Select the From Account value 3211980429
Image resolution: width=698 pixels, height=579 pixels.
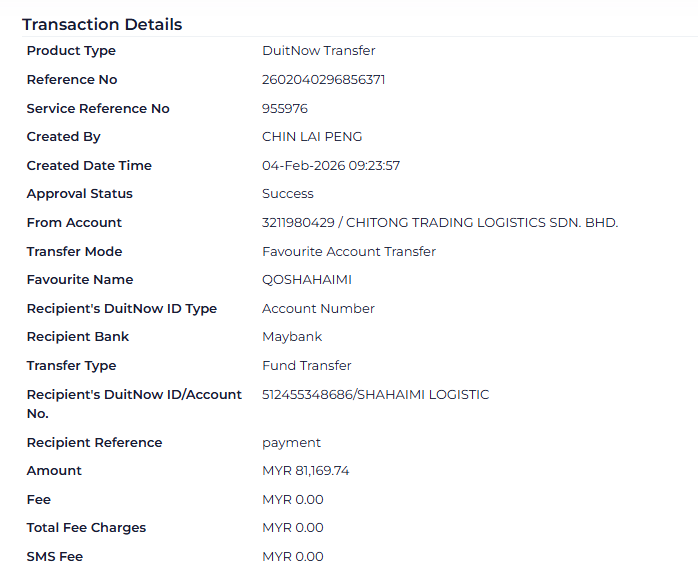pyautogui.click(x=299, y=223)
